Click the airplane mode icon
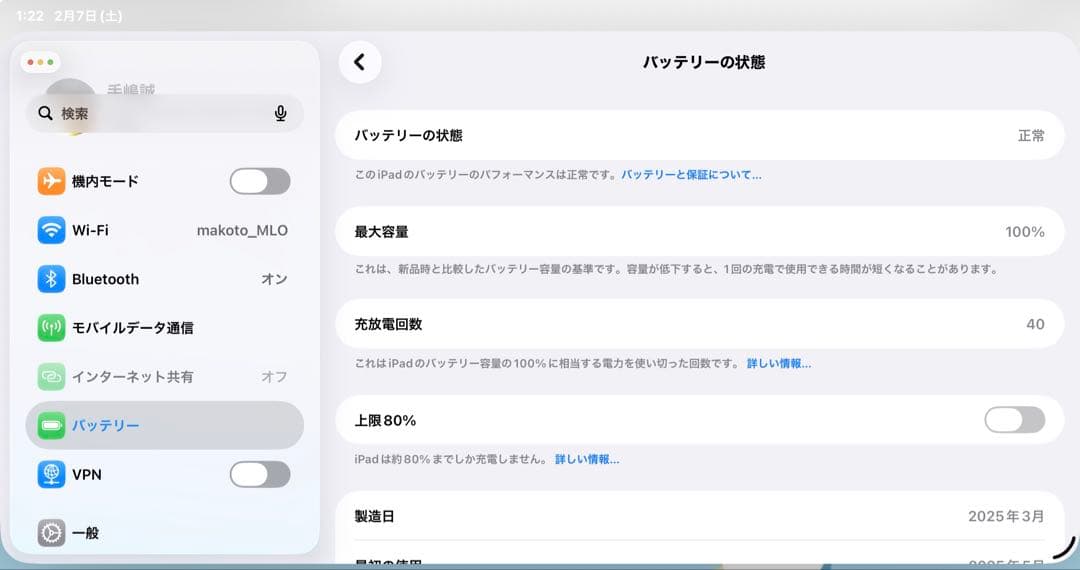Screen dimensions: 1080x570 [51, 181]
